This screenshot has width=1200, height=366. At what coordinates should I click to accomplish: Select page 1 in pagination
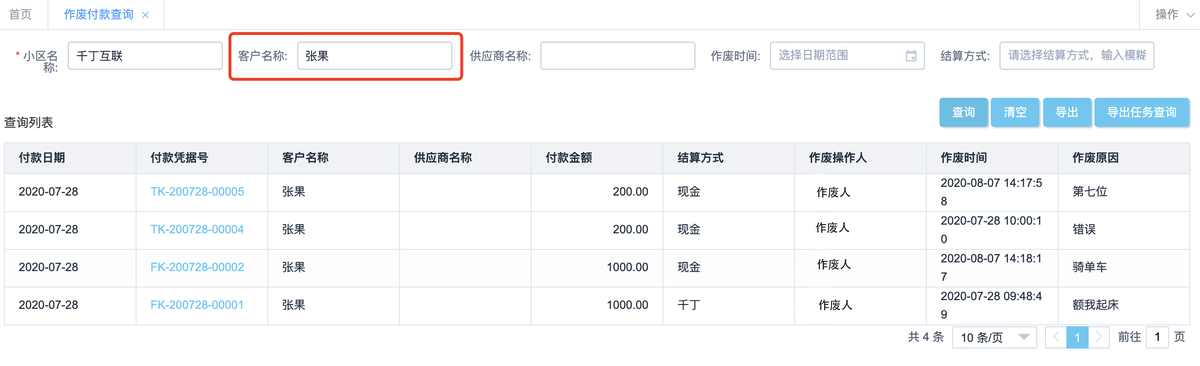pos(1076,338)
